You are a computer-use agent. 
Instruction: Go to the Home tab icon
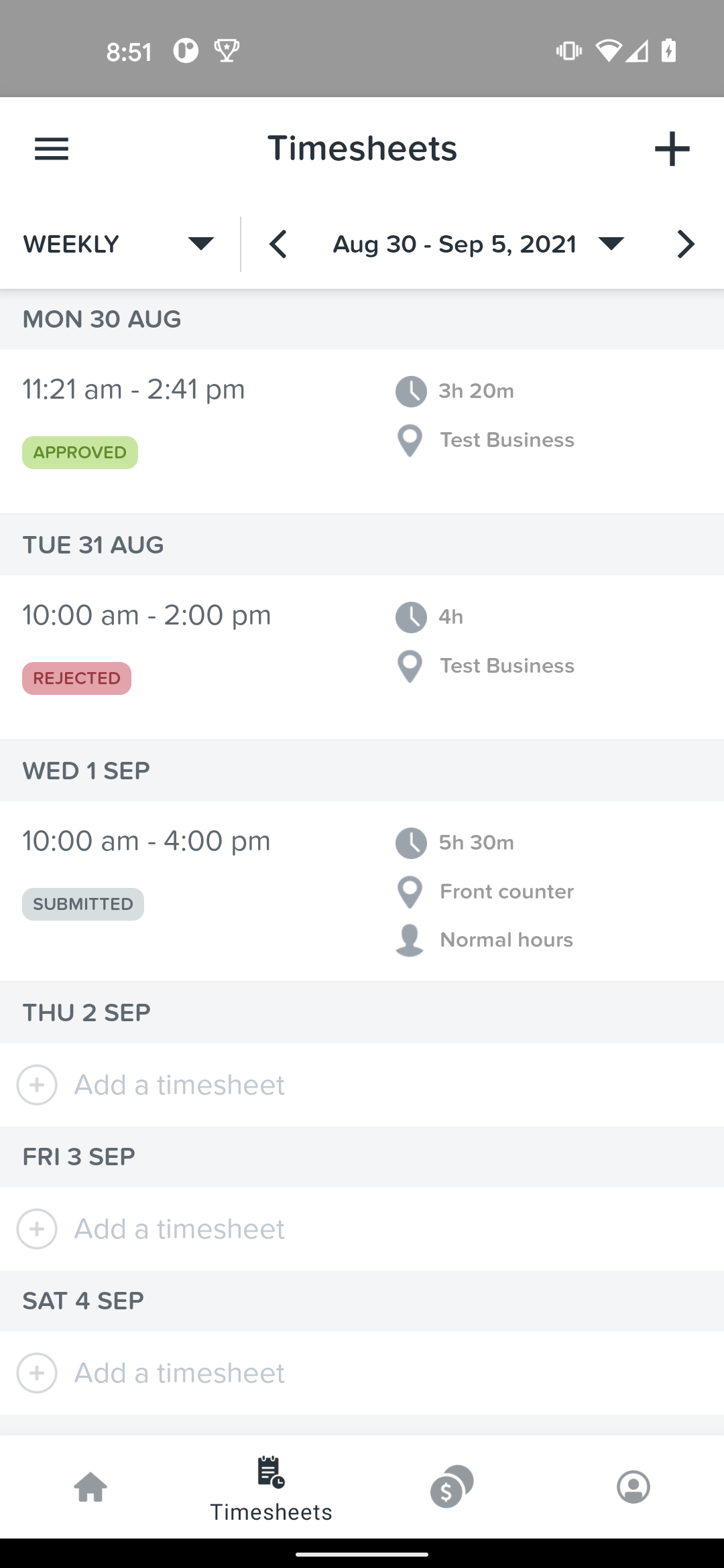pyautogui.click(x=90, y=1487)
